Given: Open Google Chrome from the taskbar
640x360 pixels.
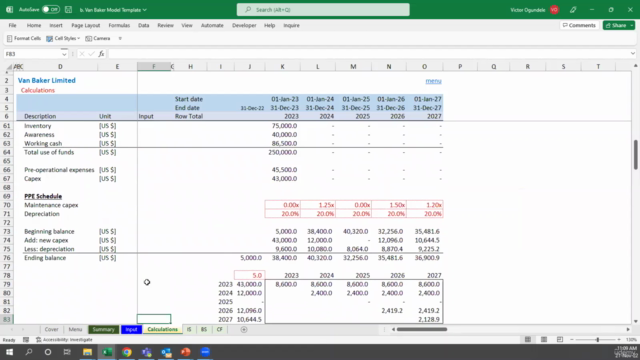Looking at the screenshot, I should [x=127, y=351].
